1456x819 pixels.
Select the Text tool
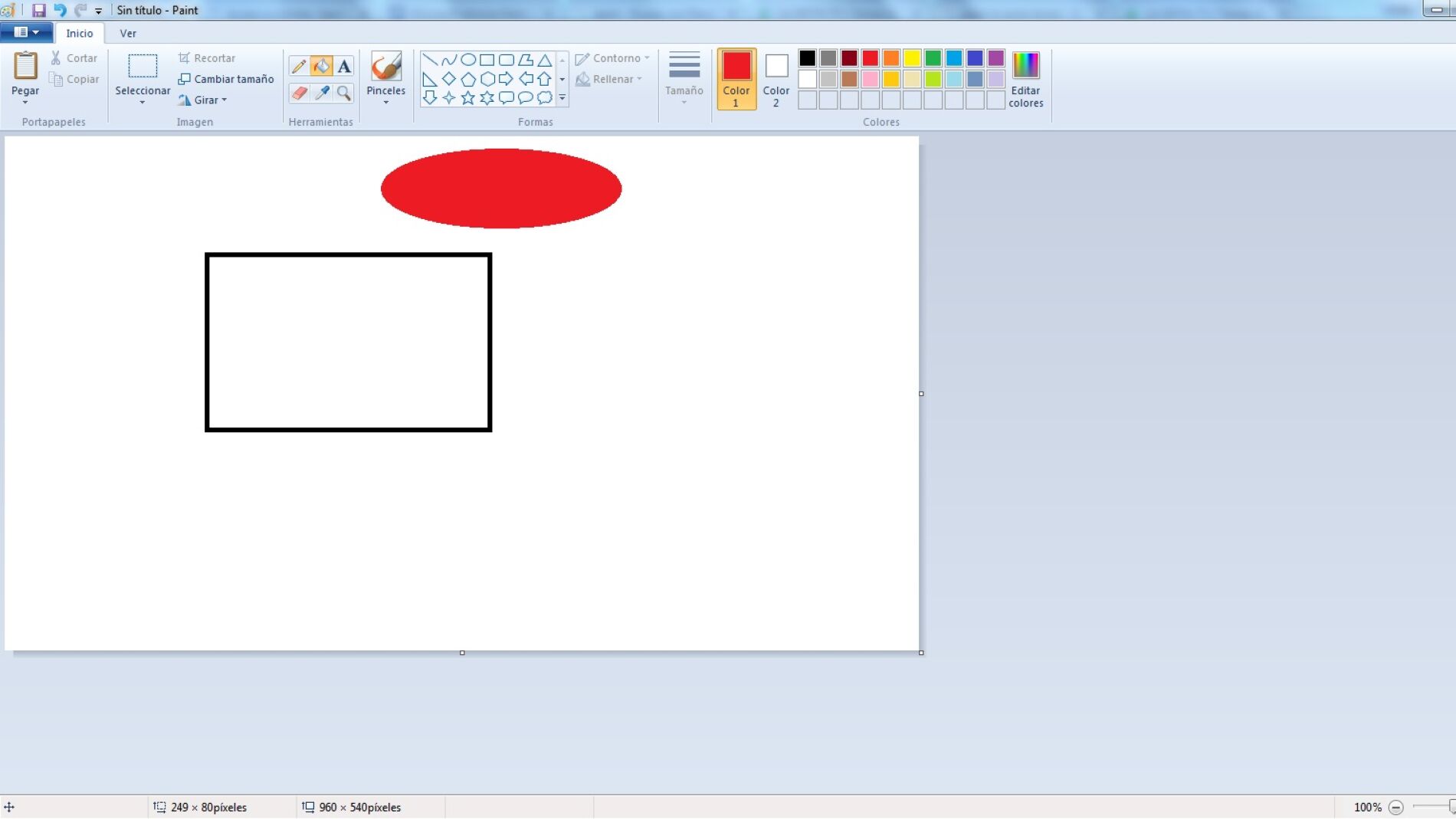343,66
